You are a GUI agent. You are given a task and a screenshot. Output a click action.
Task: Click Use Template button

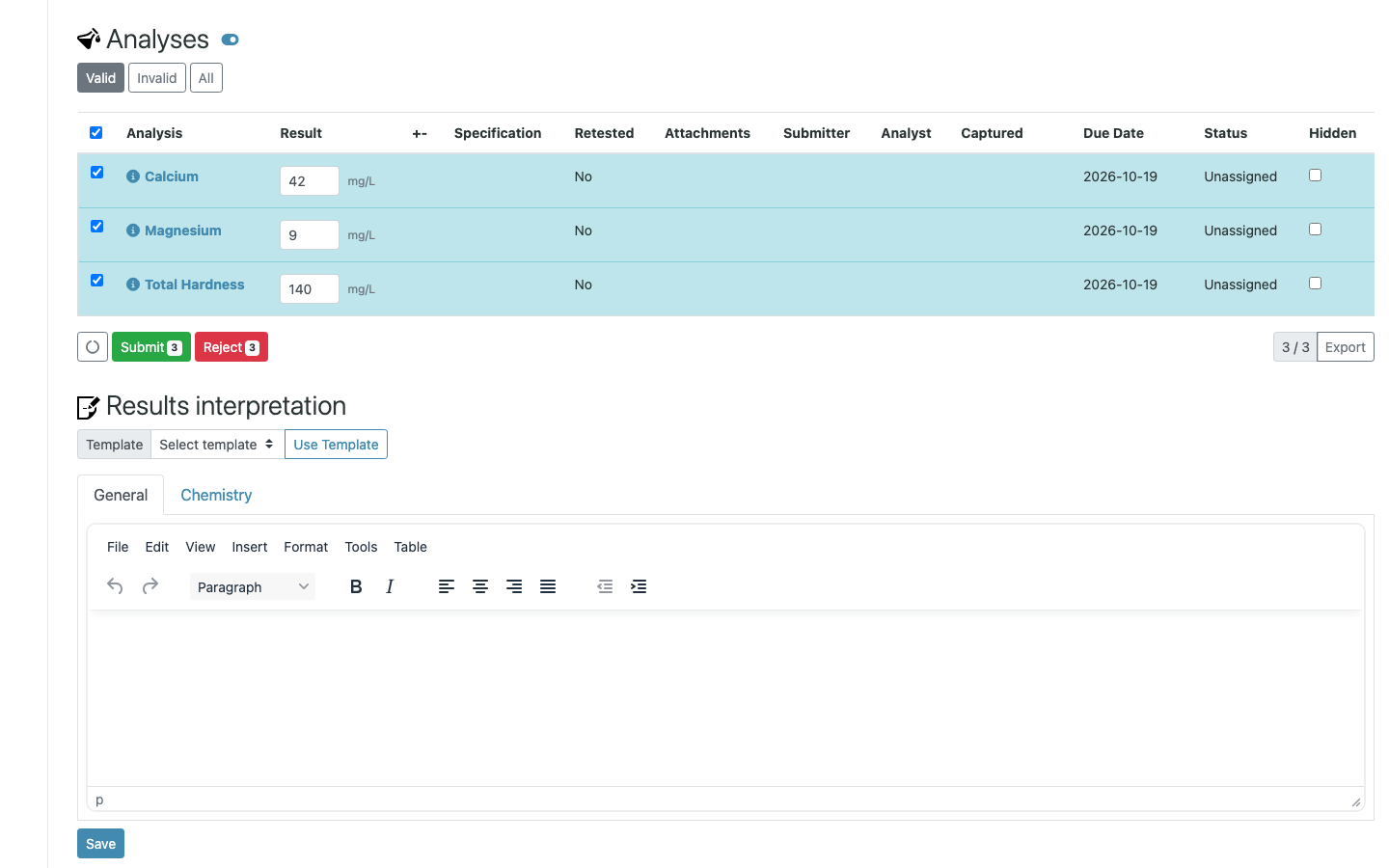click(x=336, y=445)
